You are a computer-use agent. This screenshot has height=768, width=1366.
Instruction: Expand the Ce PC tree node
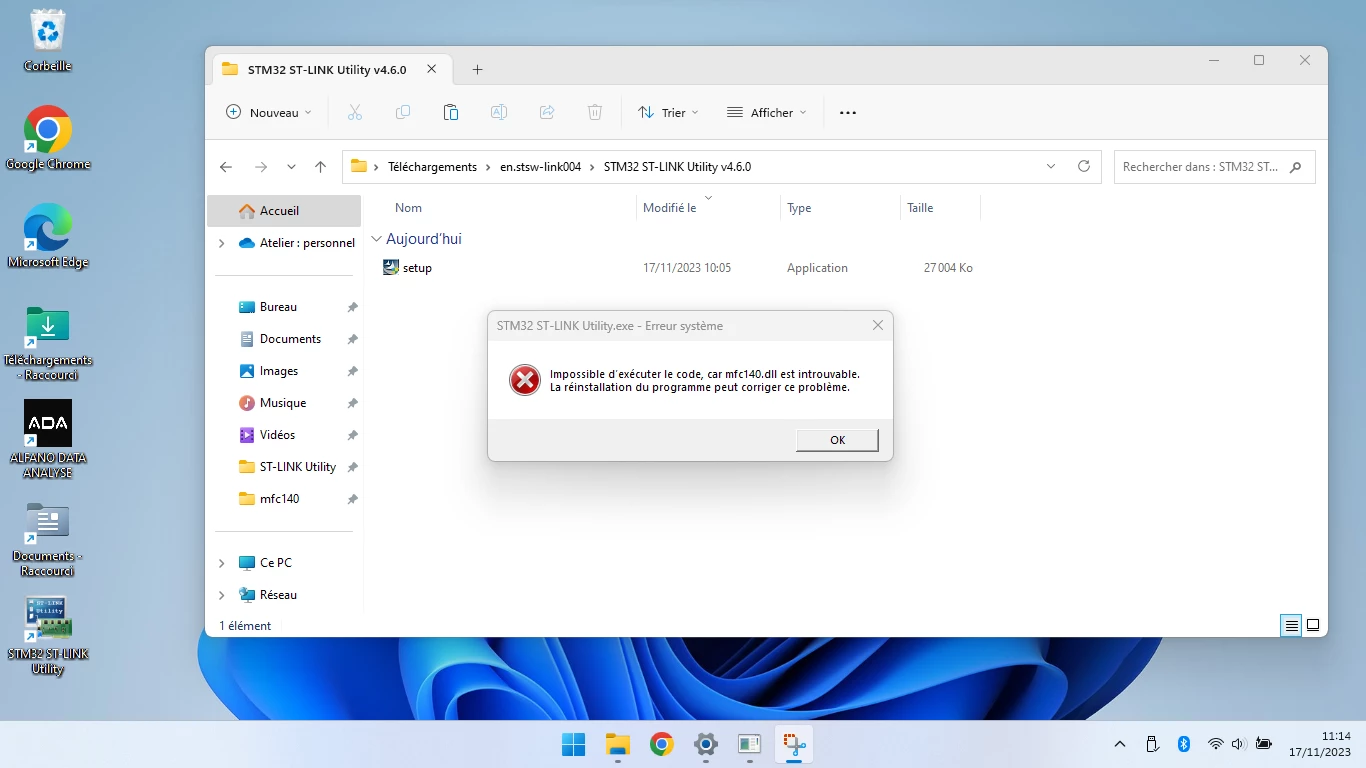222,563
